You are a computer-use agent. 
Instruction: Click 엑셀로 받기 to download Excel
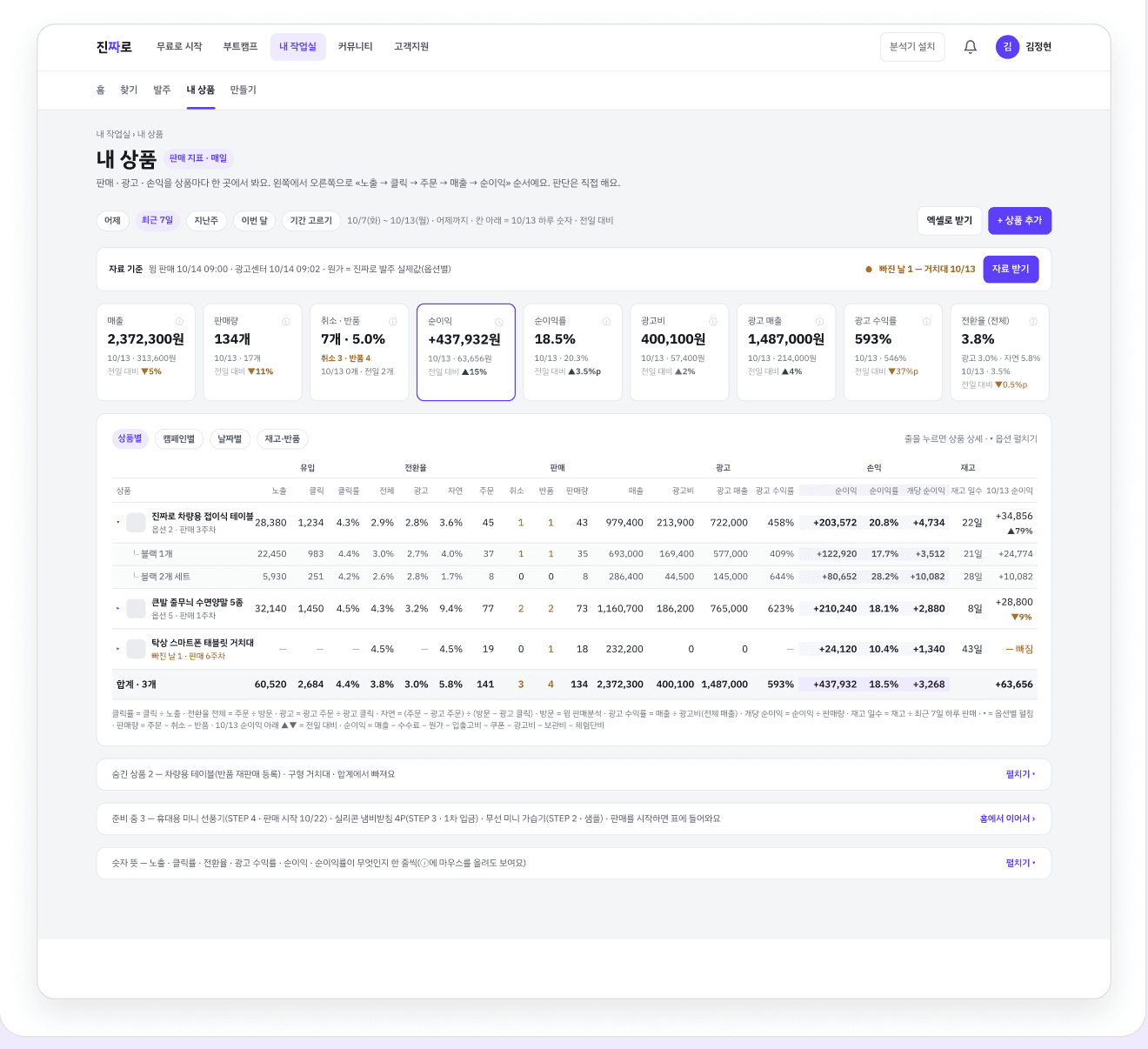tap(950, 221)
